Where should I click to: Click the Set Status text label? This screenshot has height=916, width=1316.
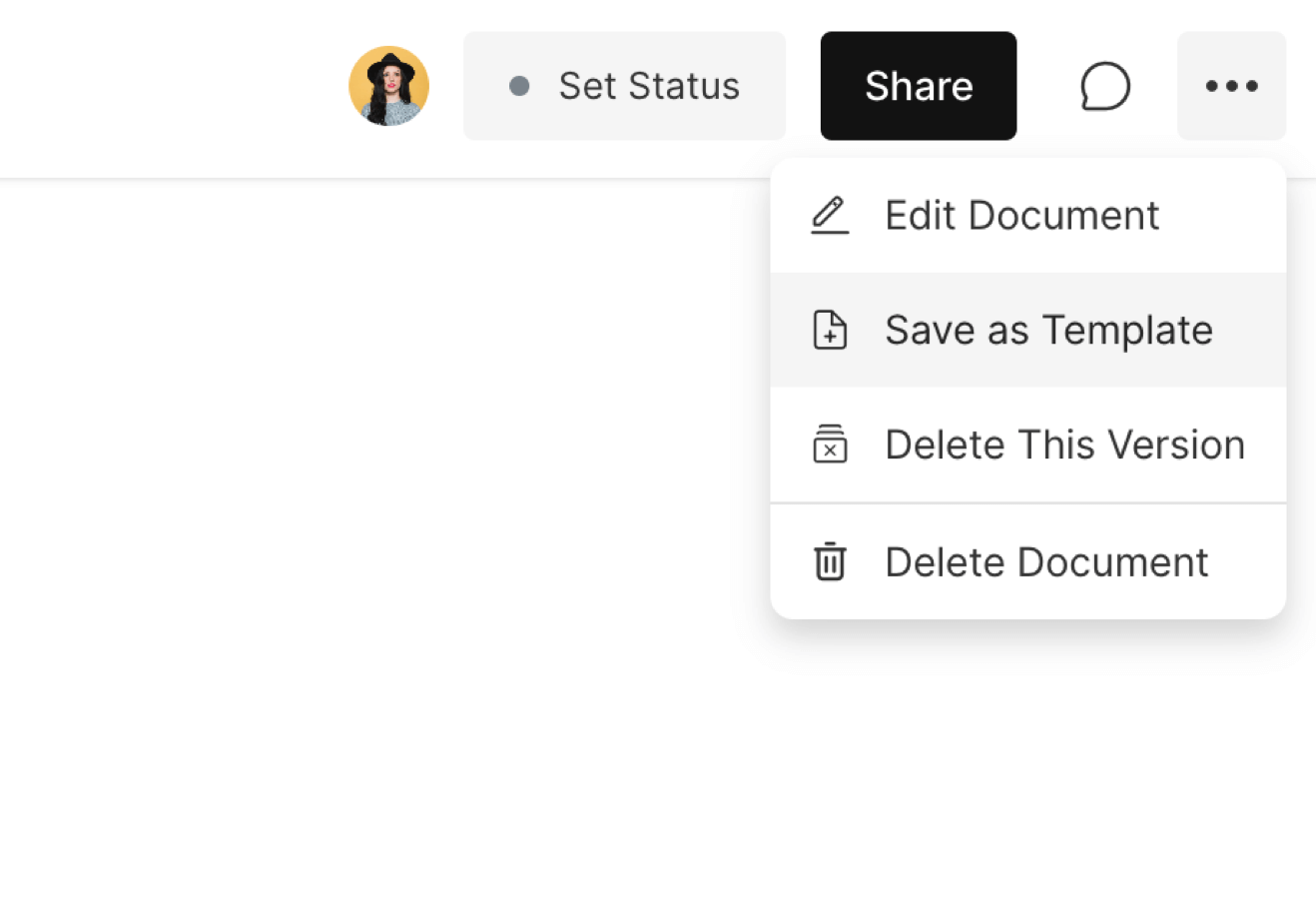[x=649, y=86]
